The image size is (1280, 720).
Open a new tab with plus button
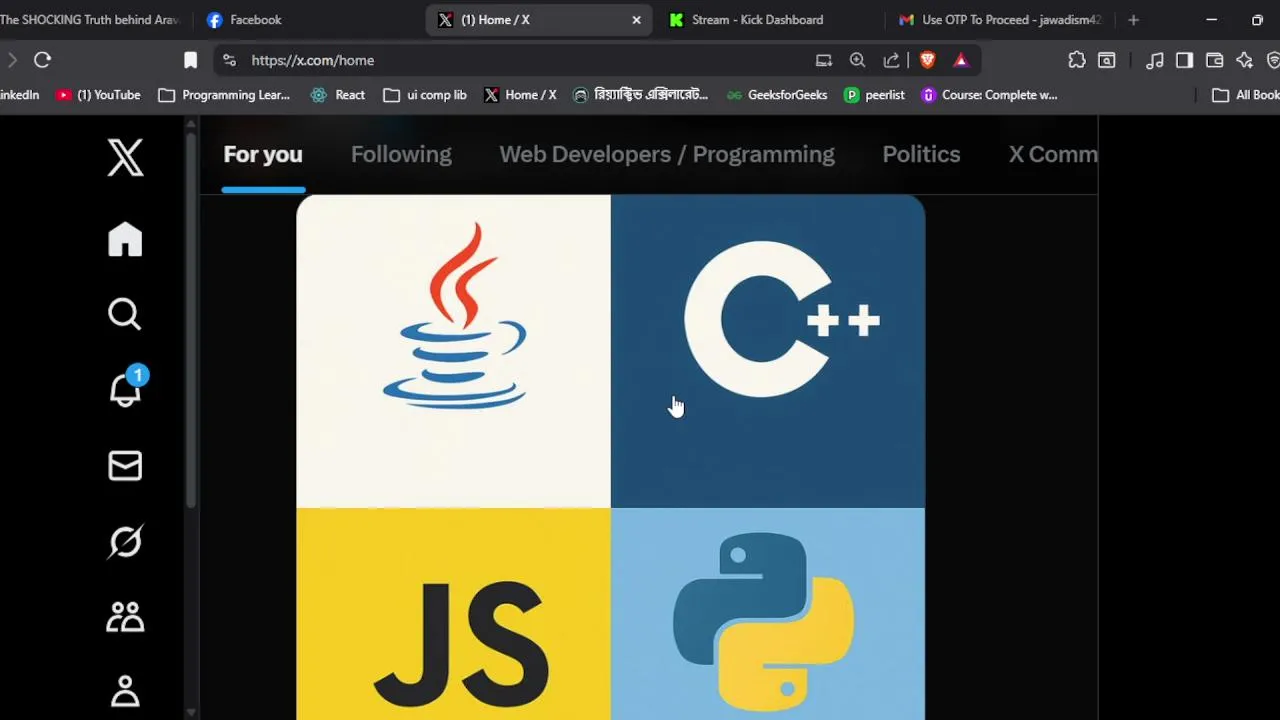[1133, 20]
